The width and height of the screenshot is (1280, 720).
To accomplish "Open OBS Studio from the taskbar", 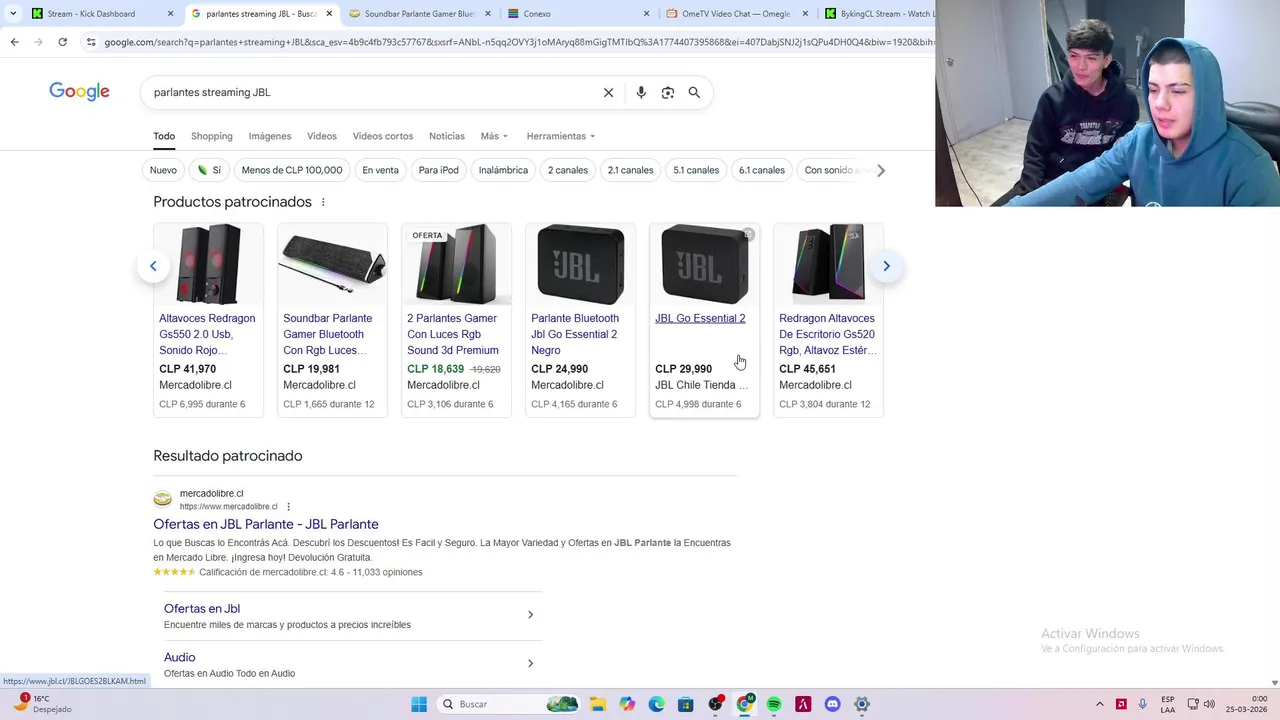I will (715, 704).
